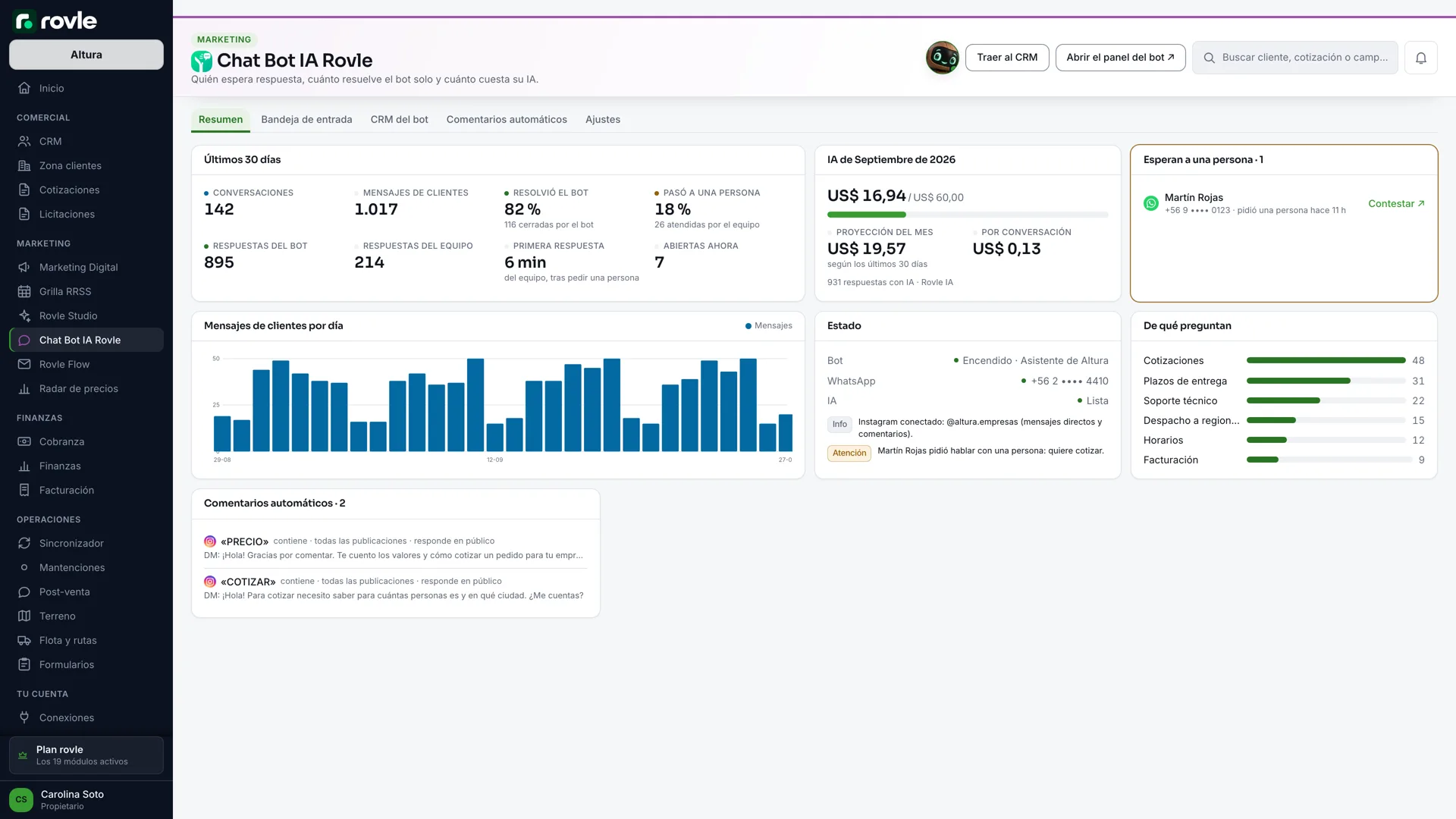Click the Conexiones plug icon
Image resolution: width=1456 pixels, height=819 pixels.
(24, 717)
